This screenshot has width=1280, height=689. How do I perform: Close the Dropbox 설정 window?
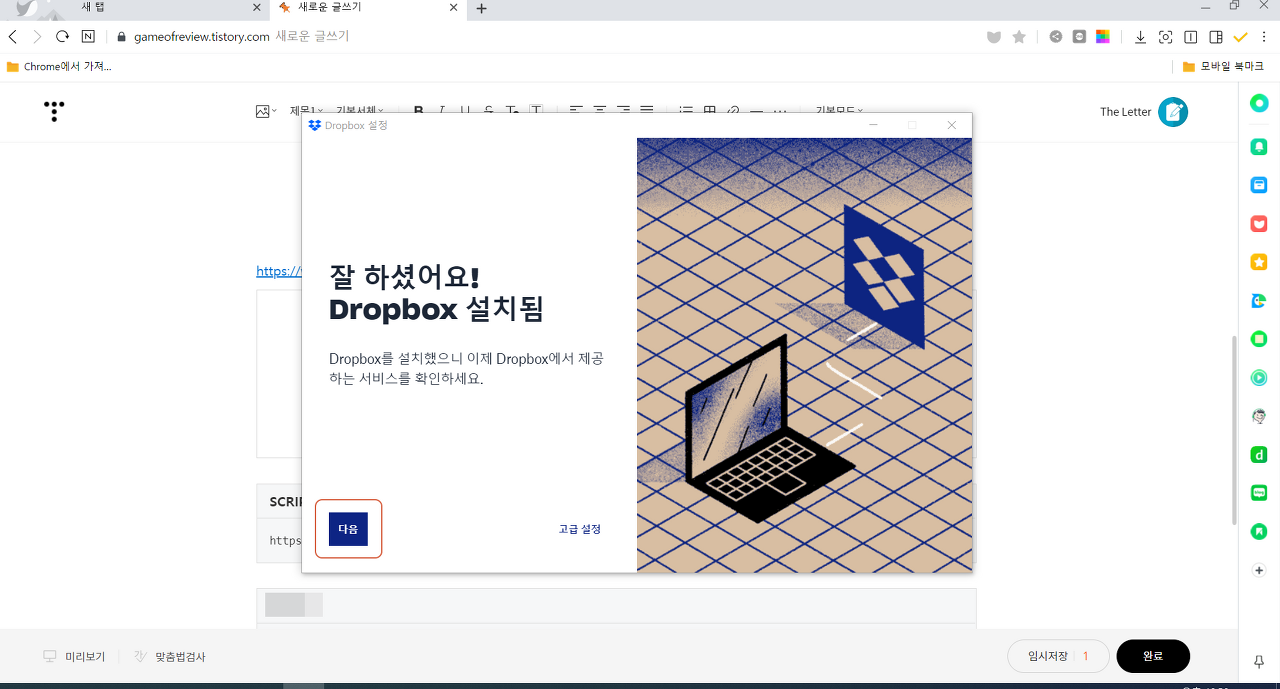click(952, 125)
